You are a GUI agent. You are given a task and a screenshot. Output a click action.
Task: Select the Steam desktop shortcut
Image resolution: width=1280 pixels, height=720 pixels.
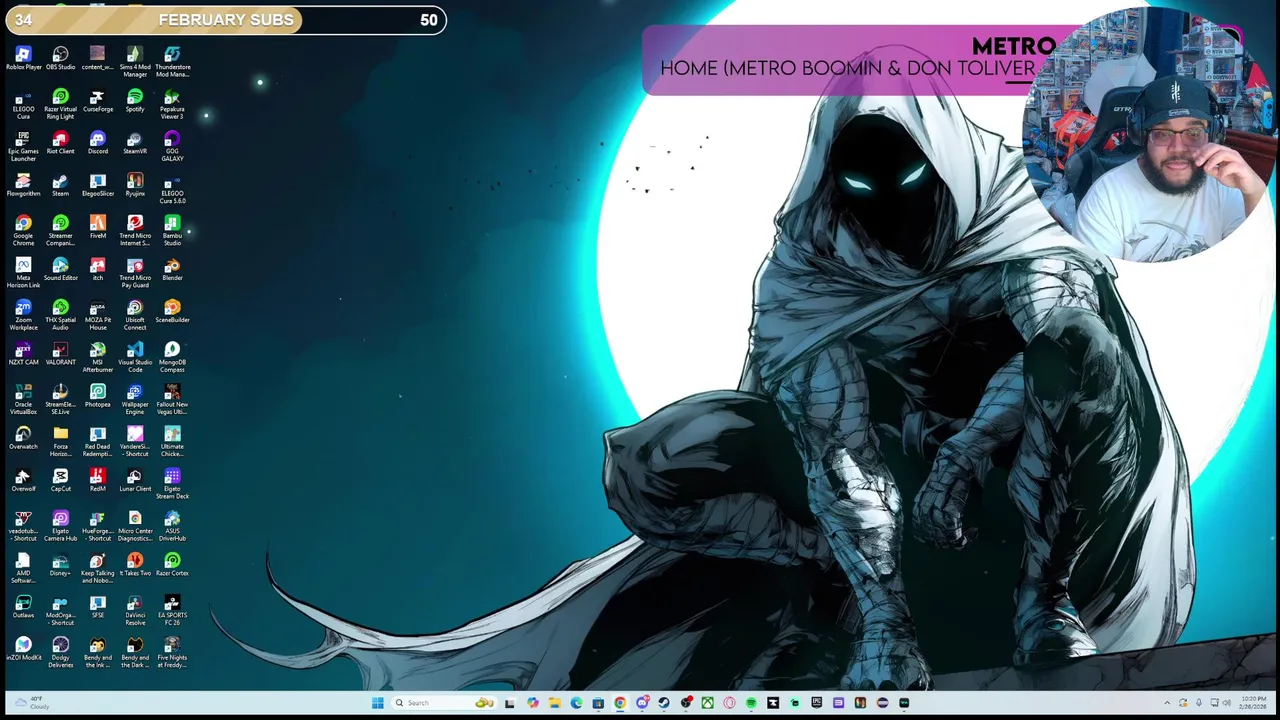coord(60,185)
